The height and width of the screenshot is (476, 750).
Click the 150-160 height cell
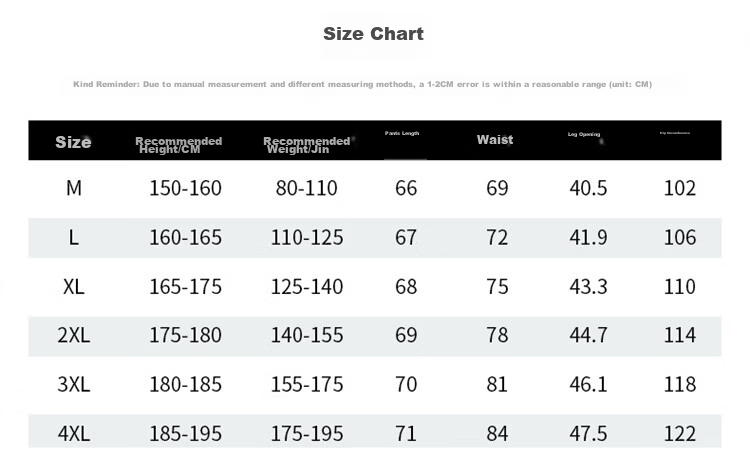coord(186,188)
